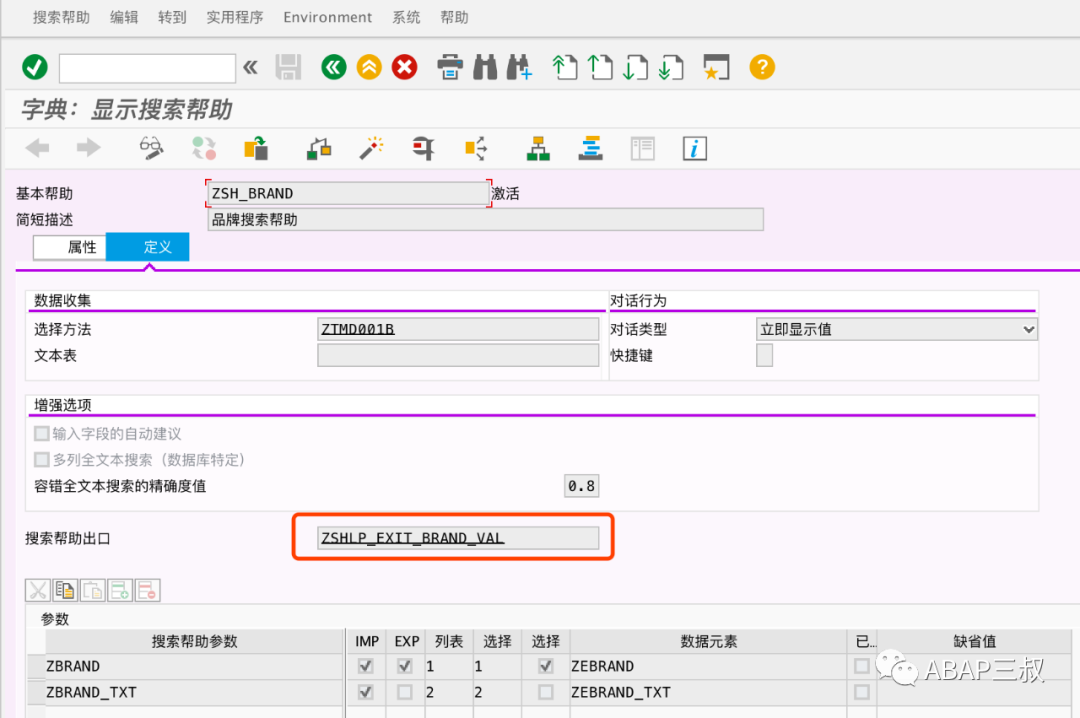Toggle EXP checkbox for ZBRAND_TXT row
Screen dimensions: 1080x718
(404, 692)
